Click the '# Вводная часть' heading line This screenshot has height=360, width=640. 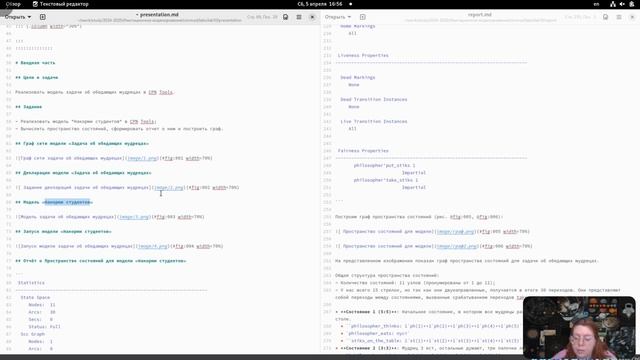point(35,63)
